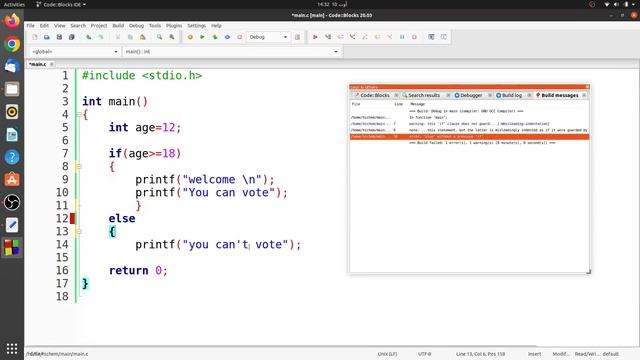Open the Edit menu
Image resolution: width=640 pixels, height=360 pixels.
(x=44, y=26)
